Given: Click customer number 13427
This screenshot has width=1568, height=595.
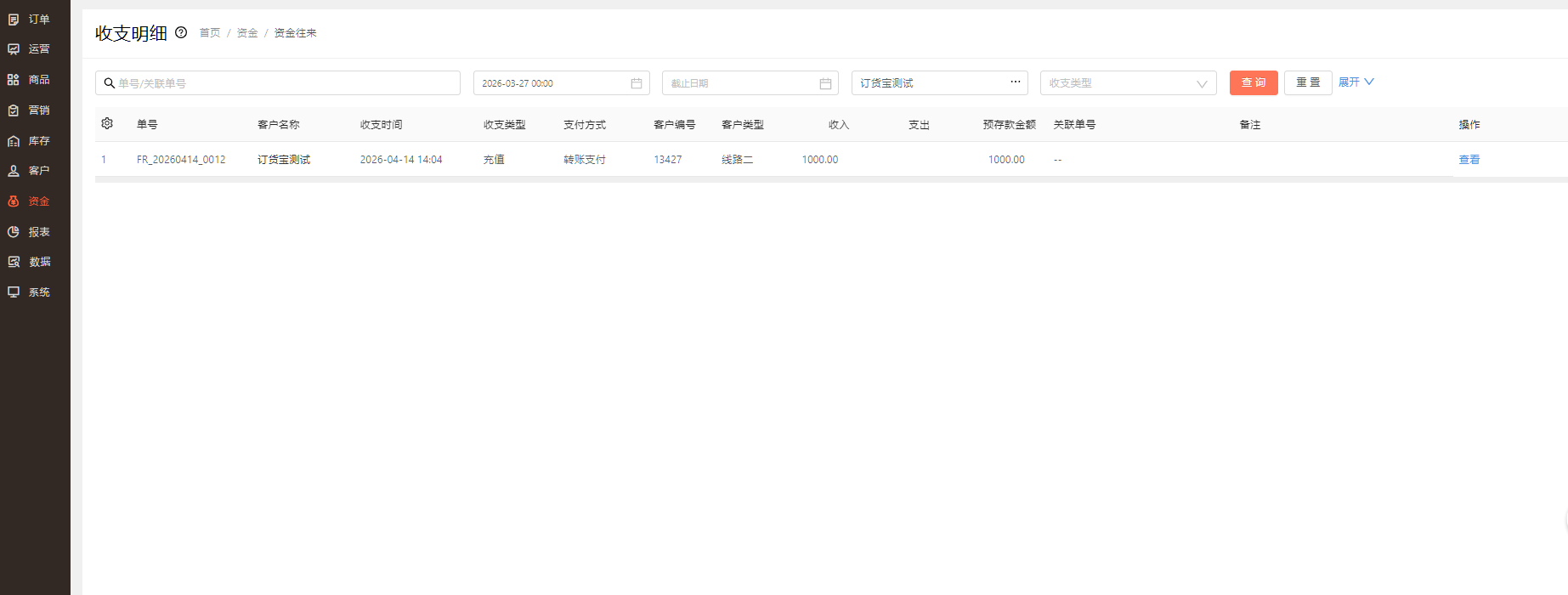Looking at the screenshot, I should pos(668,160).
